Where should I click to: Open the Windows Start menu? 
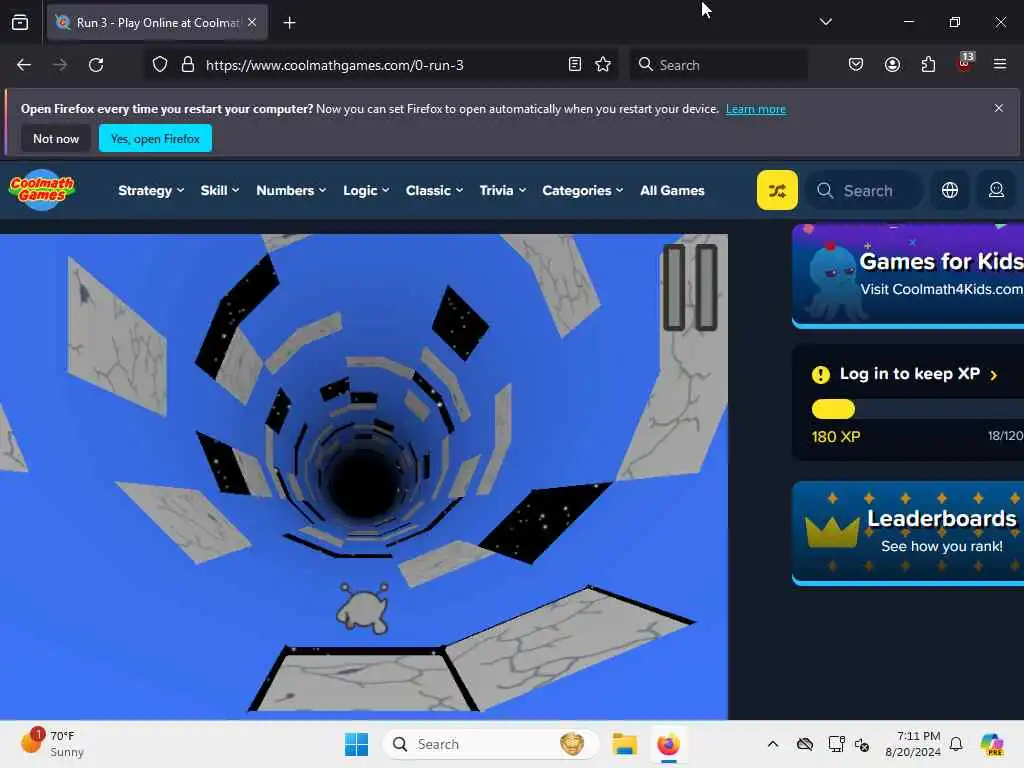point(357,744)
